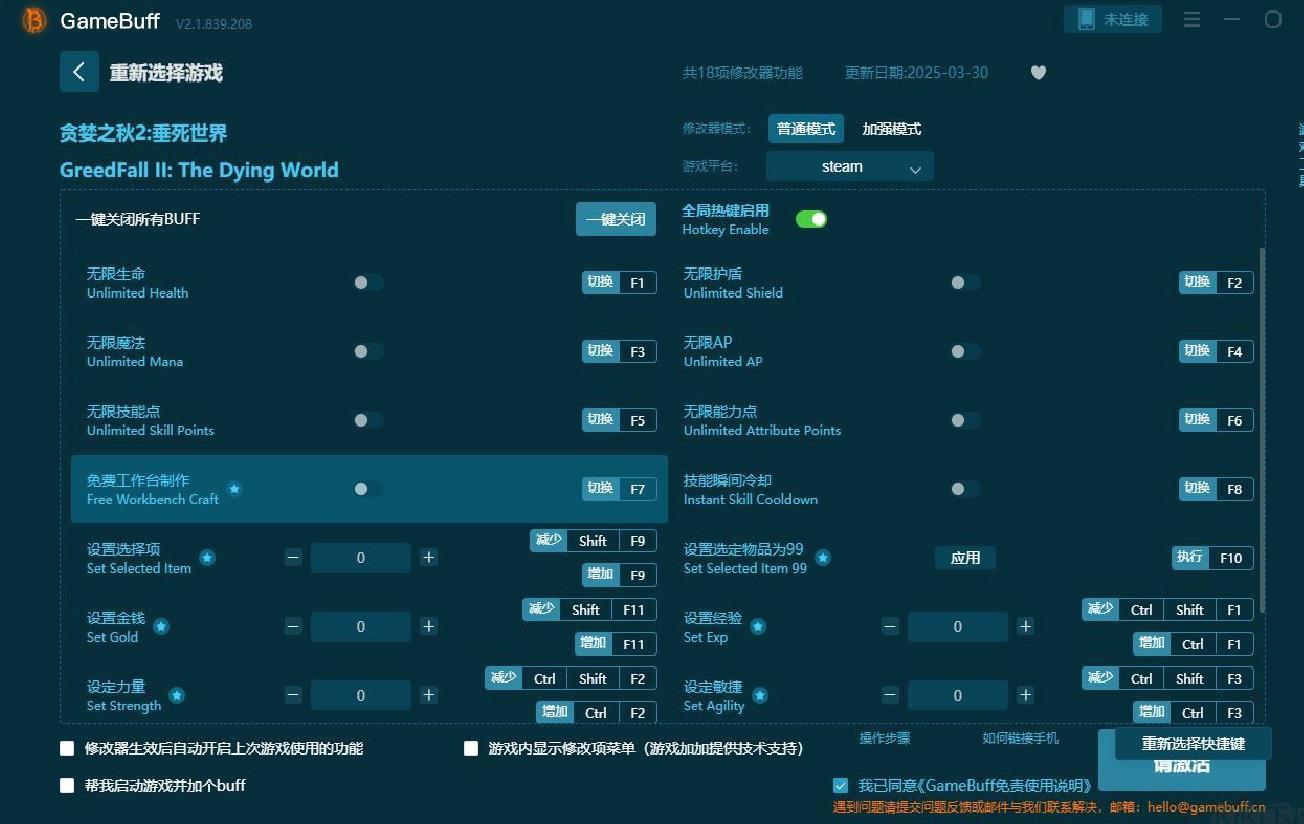Viewport: 1304px width, 824px height.
Task: Open the steam game platform dropdown
Action: click(850, 167)
